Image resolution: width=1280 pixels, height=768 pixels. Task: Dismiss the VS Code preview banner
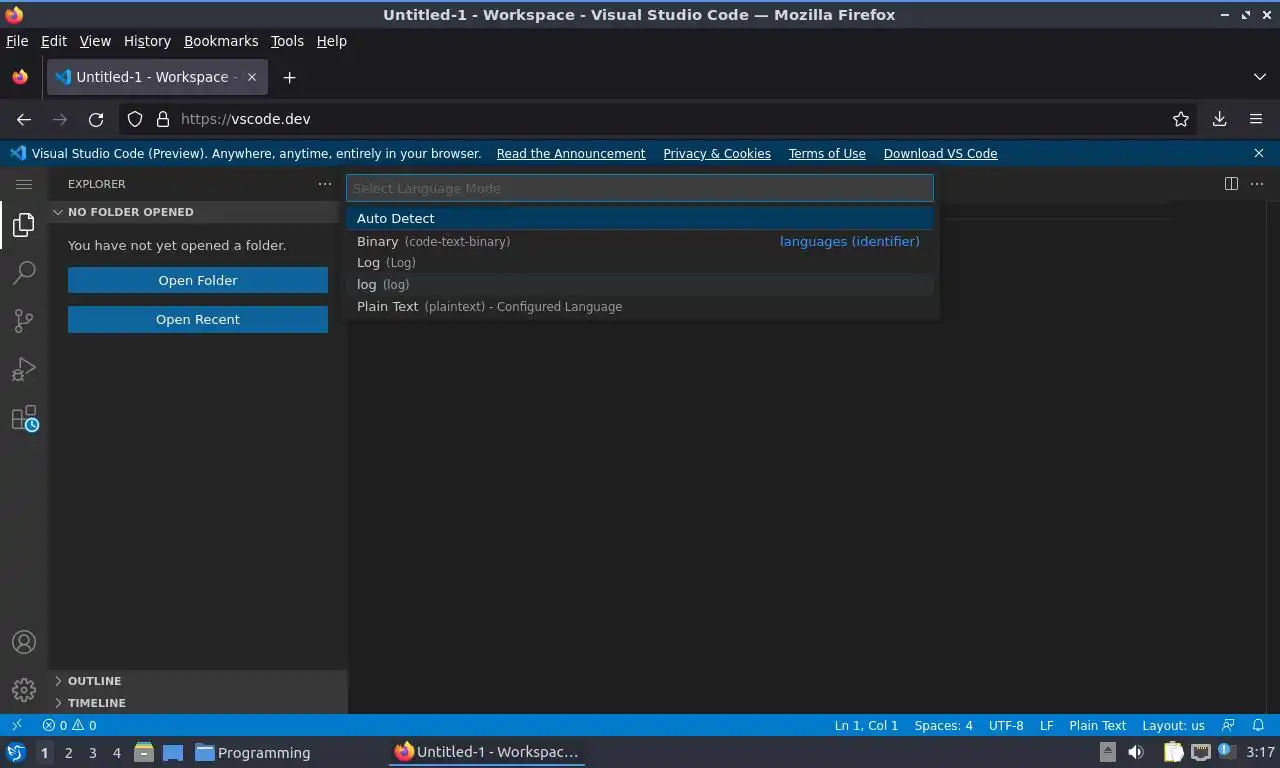pos(1259,153)
